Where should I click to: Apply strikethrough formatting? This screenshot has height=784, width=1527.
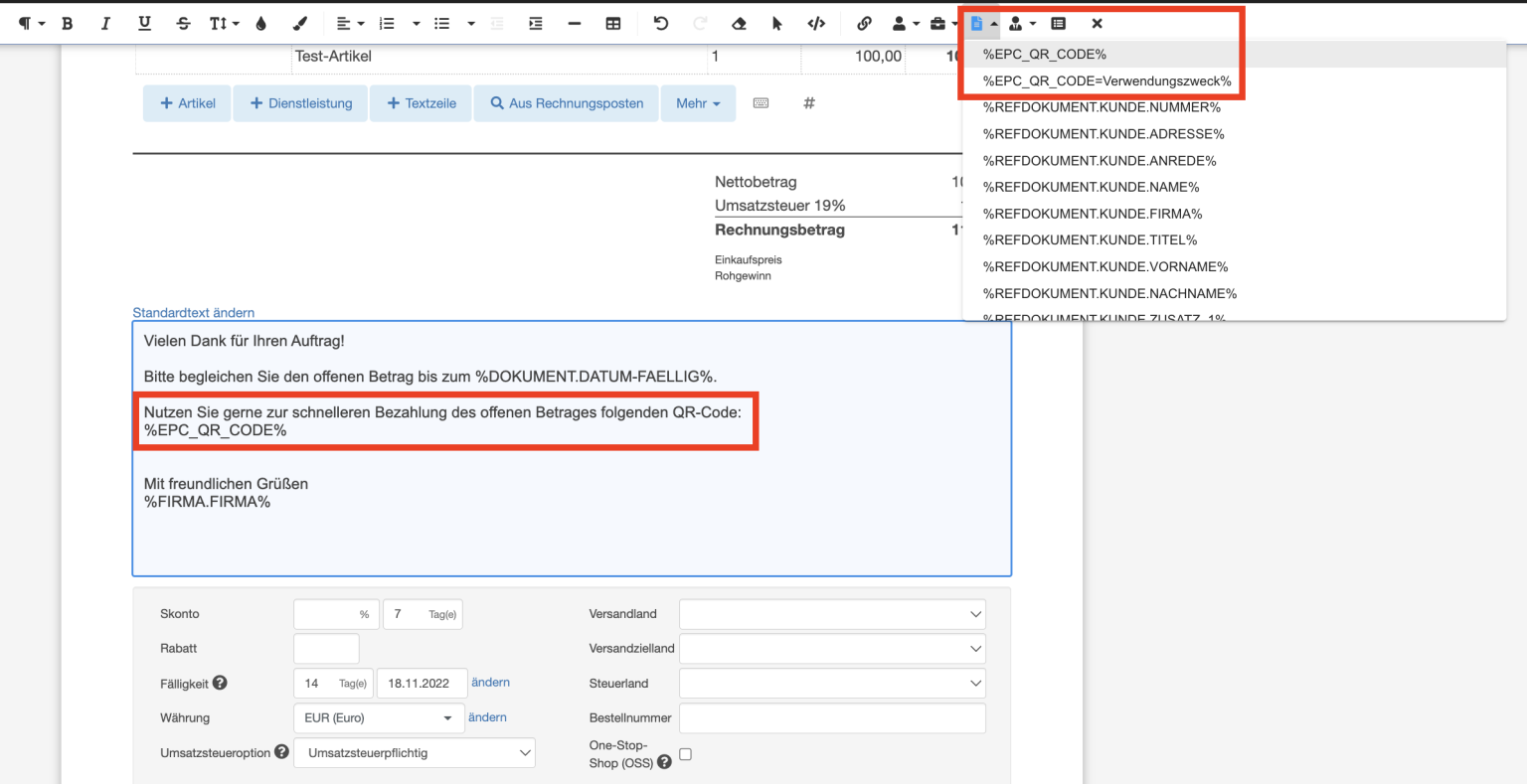183,23
